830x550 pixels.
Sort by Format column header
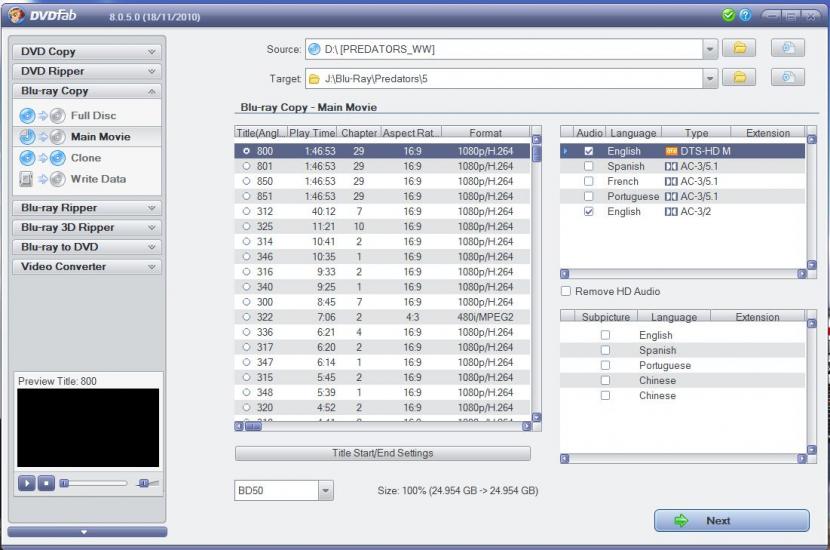[x=485, y=133]
